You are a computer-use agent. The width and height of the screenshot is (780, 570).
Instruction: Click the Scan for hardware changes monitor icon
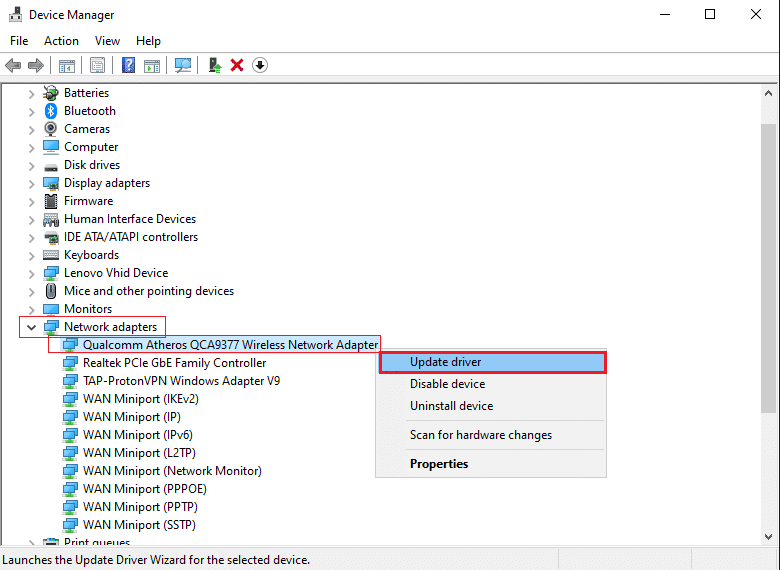tap(183, 65)
